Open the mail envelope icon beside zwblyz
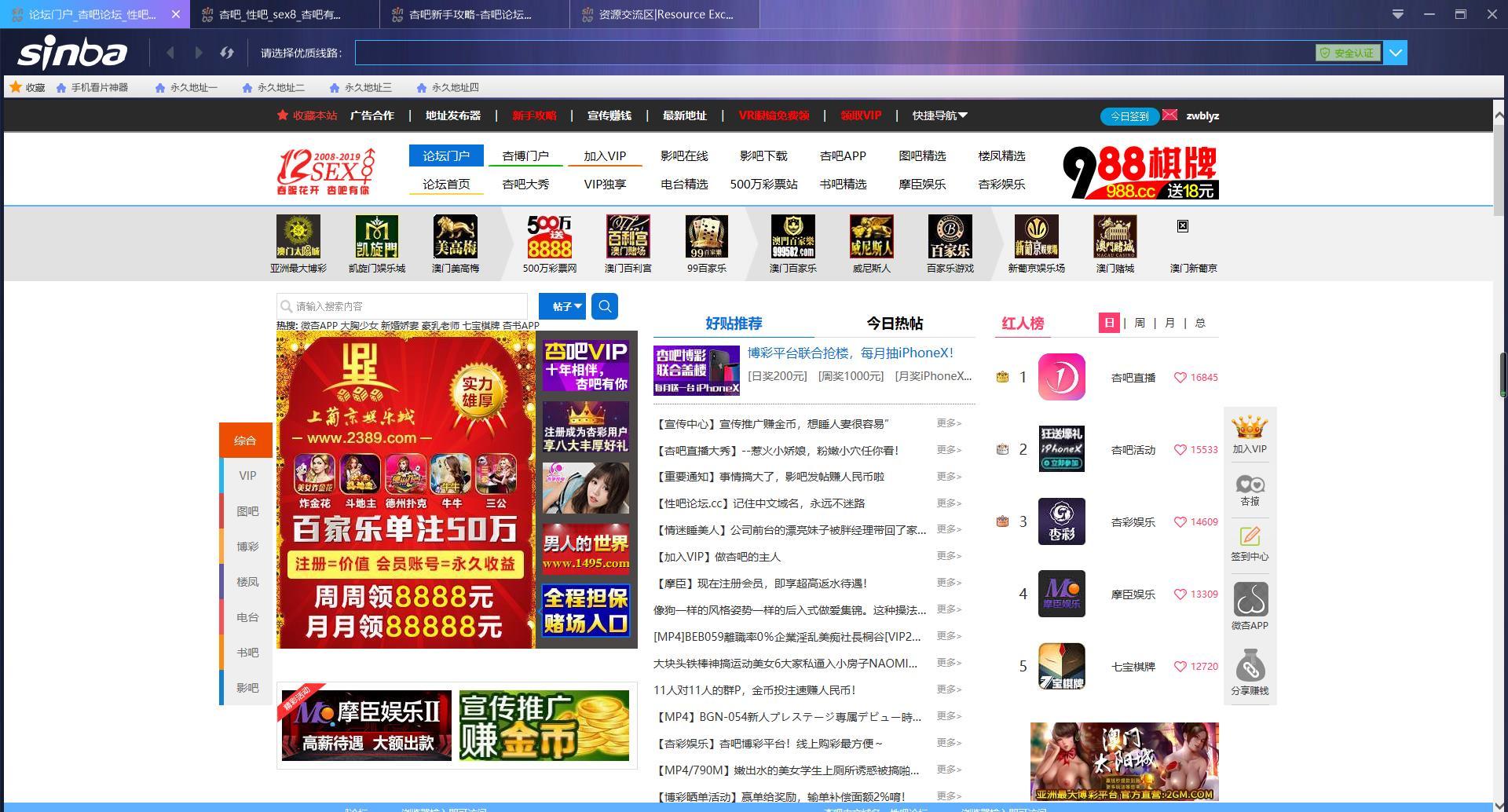 [x=1169, y=115]
